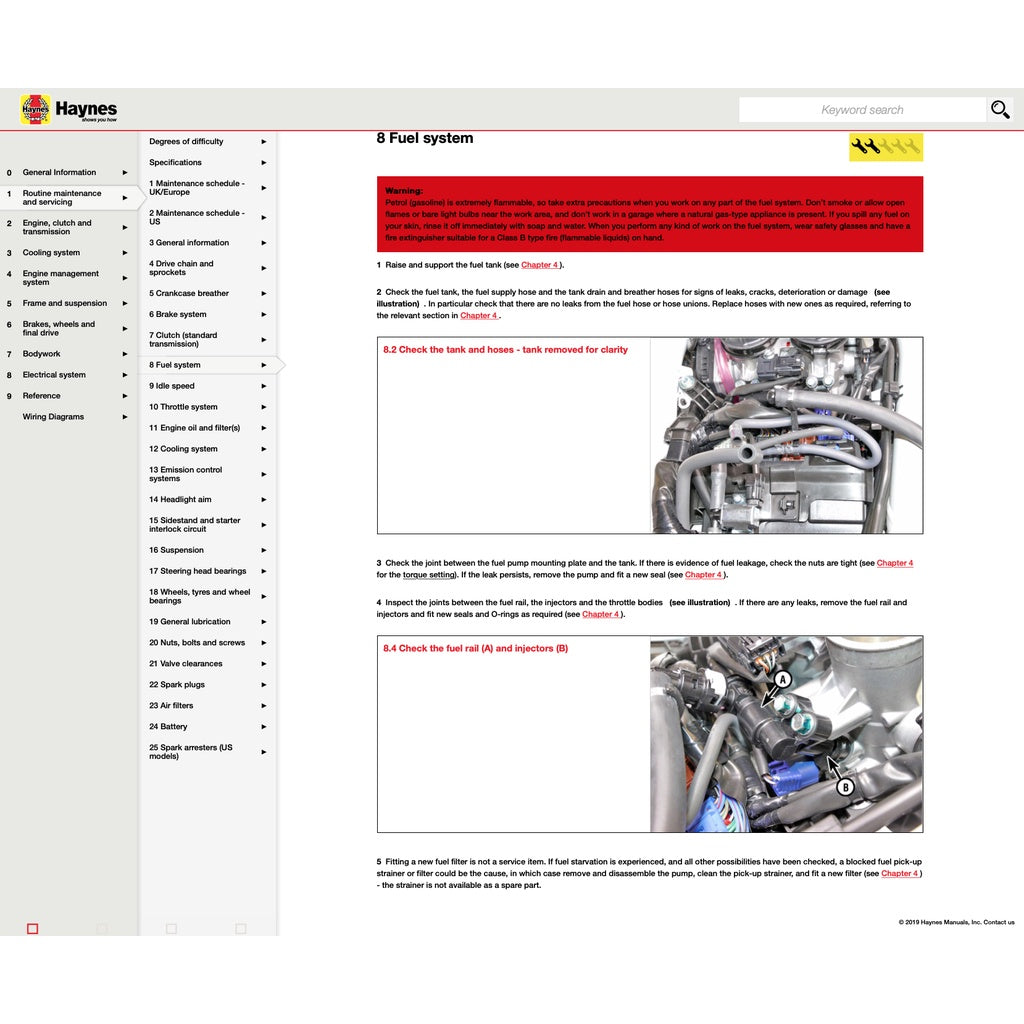Select the red-highlighted page marker square
The image size is (1024, 1024).
click(31, 928)
